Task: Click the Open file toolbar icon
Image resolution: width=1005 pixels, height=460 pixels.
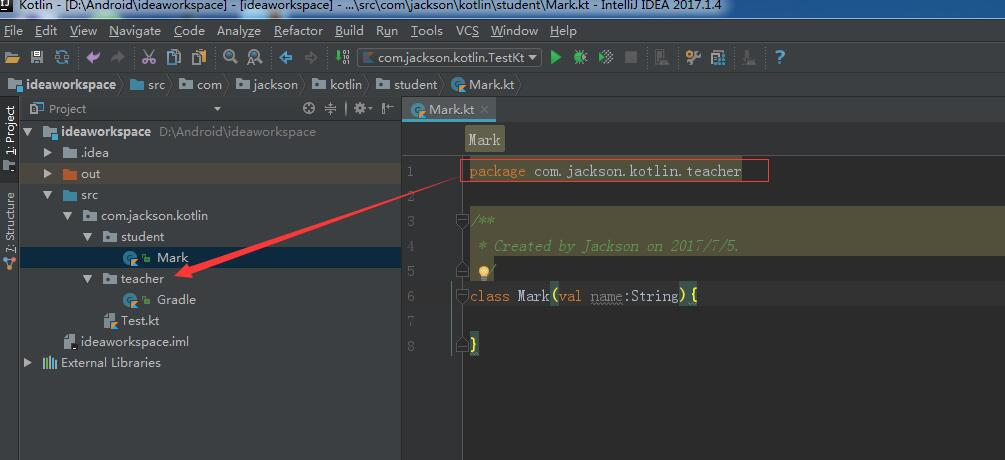Action: 12,58
